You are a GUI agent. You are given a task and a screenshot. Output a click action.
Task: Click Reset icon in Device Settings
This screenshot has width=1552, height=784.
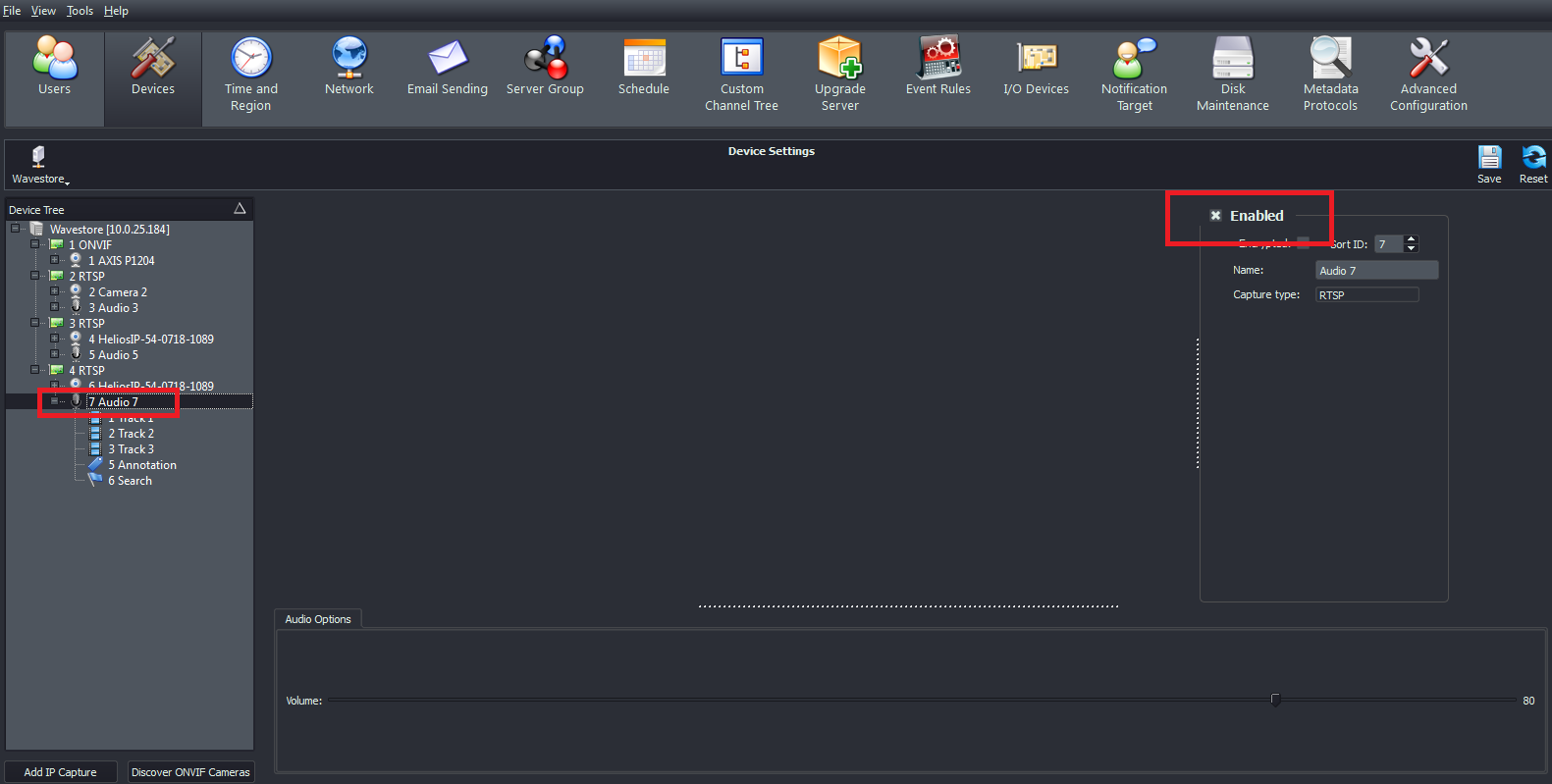(x=1532, y=164)
